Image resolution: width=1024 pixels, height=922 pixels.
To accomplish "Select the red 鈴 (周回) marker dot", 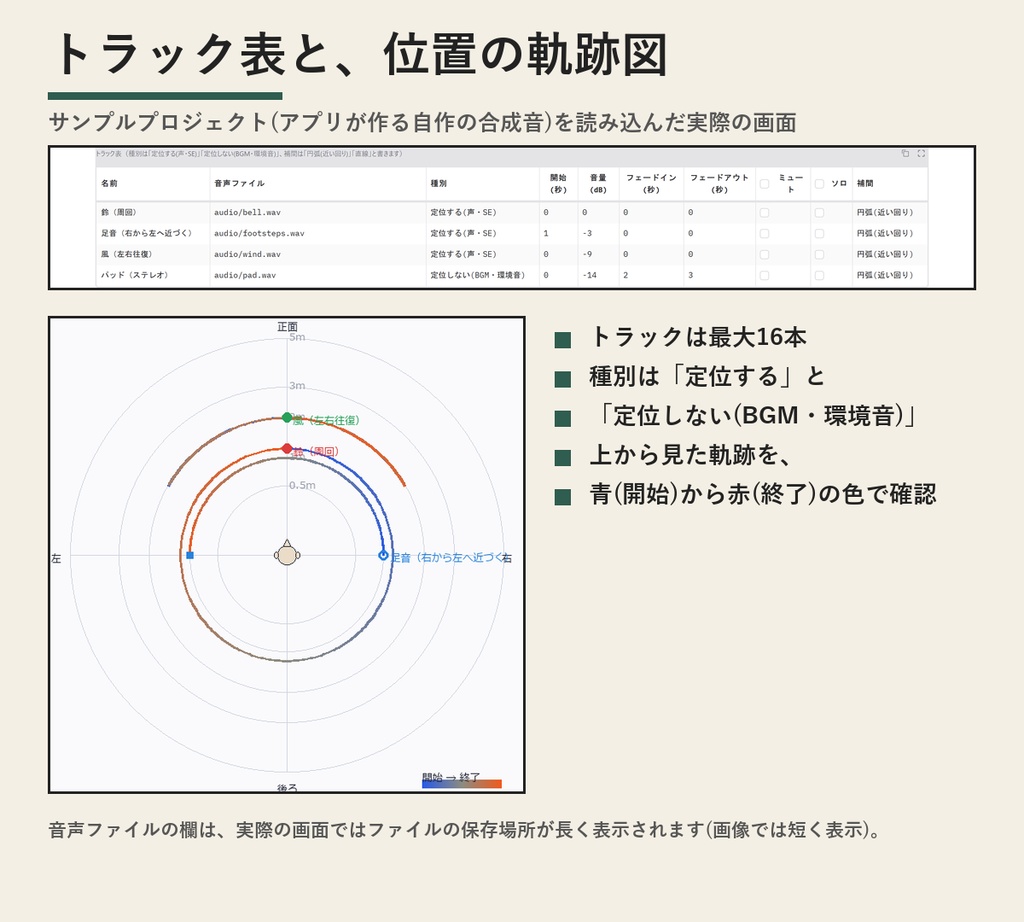I will (x=287, y=448).
